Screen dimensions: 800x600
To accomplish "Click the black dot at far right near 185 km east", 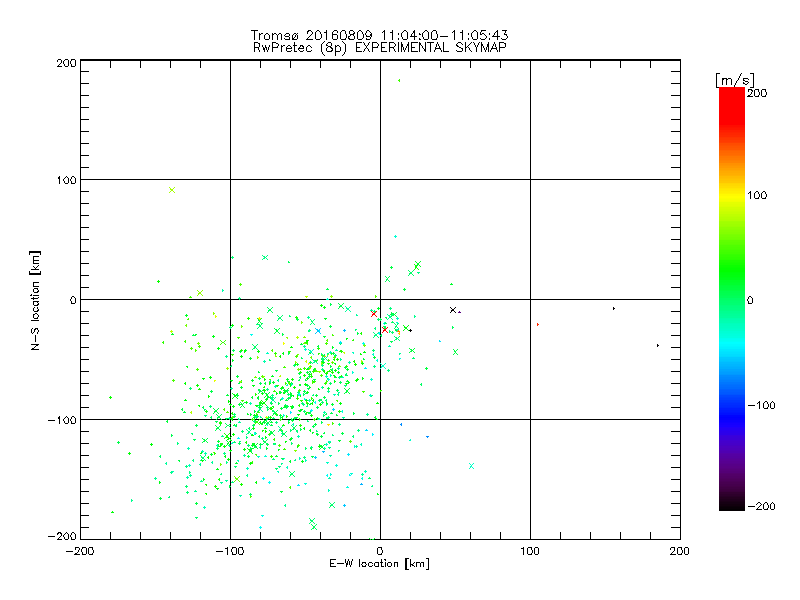I will click(x=658, y=346).
